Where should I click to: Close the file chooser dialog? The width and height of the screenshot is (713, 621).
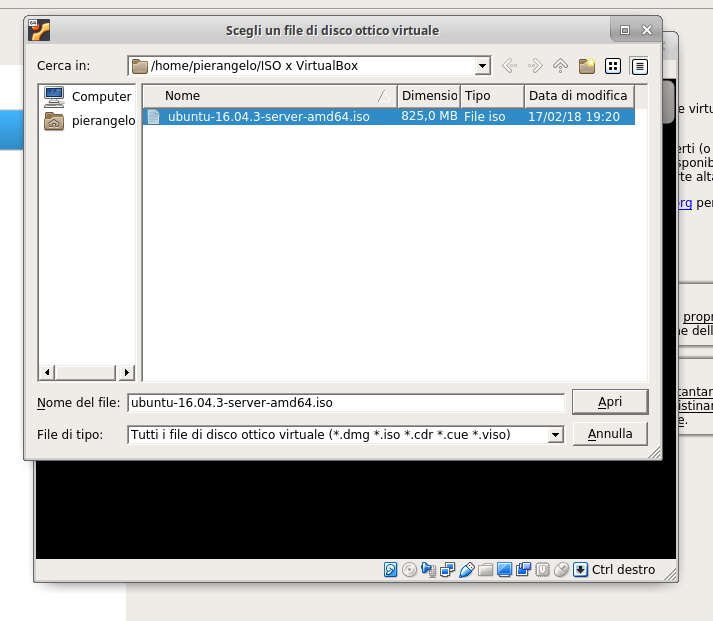(x=647, y=30)
